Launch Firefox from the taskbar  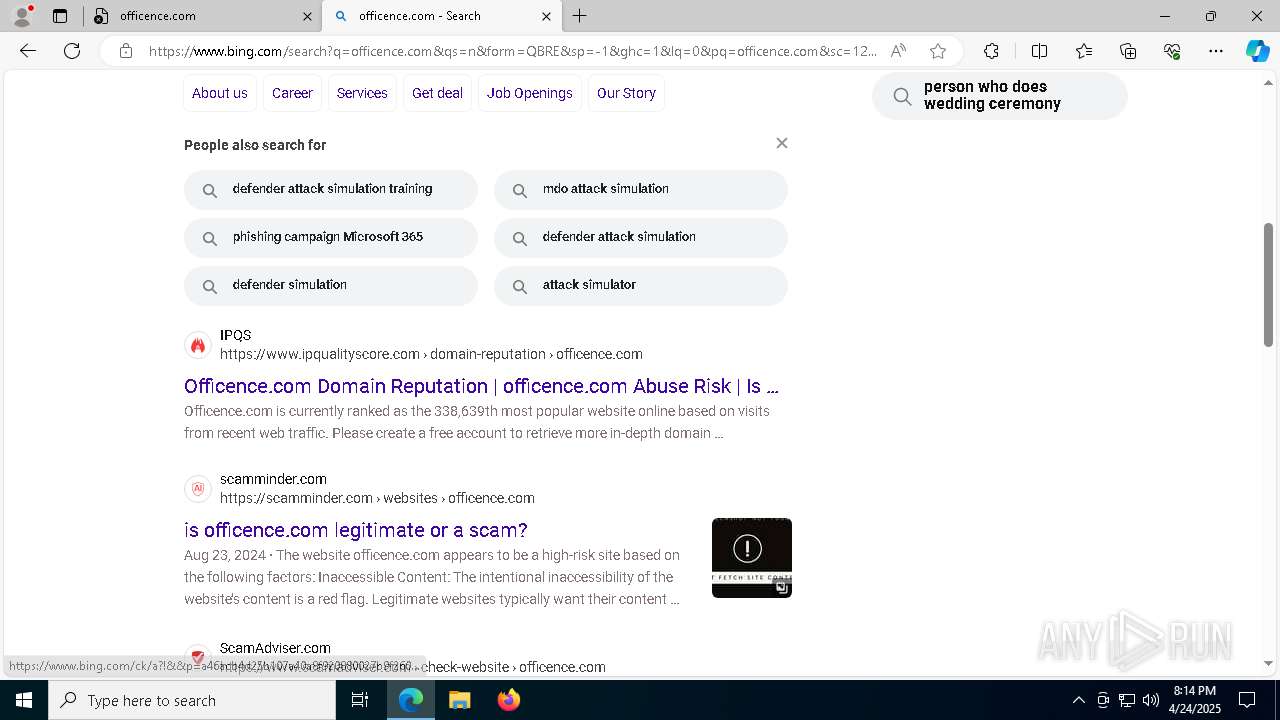pyautogui.click(x=509, y=700)
